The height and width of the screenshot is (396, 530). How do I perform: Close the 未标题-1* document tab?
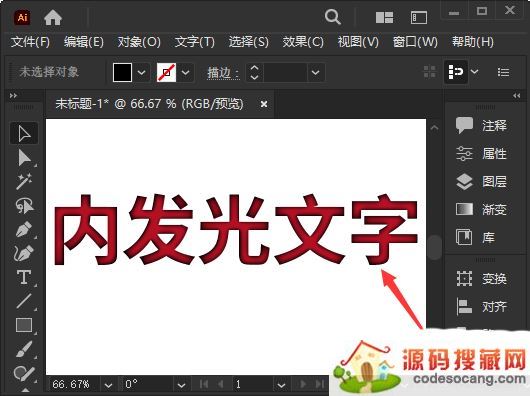[264, 104]
